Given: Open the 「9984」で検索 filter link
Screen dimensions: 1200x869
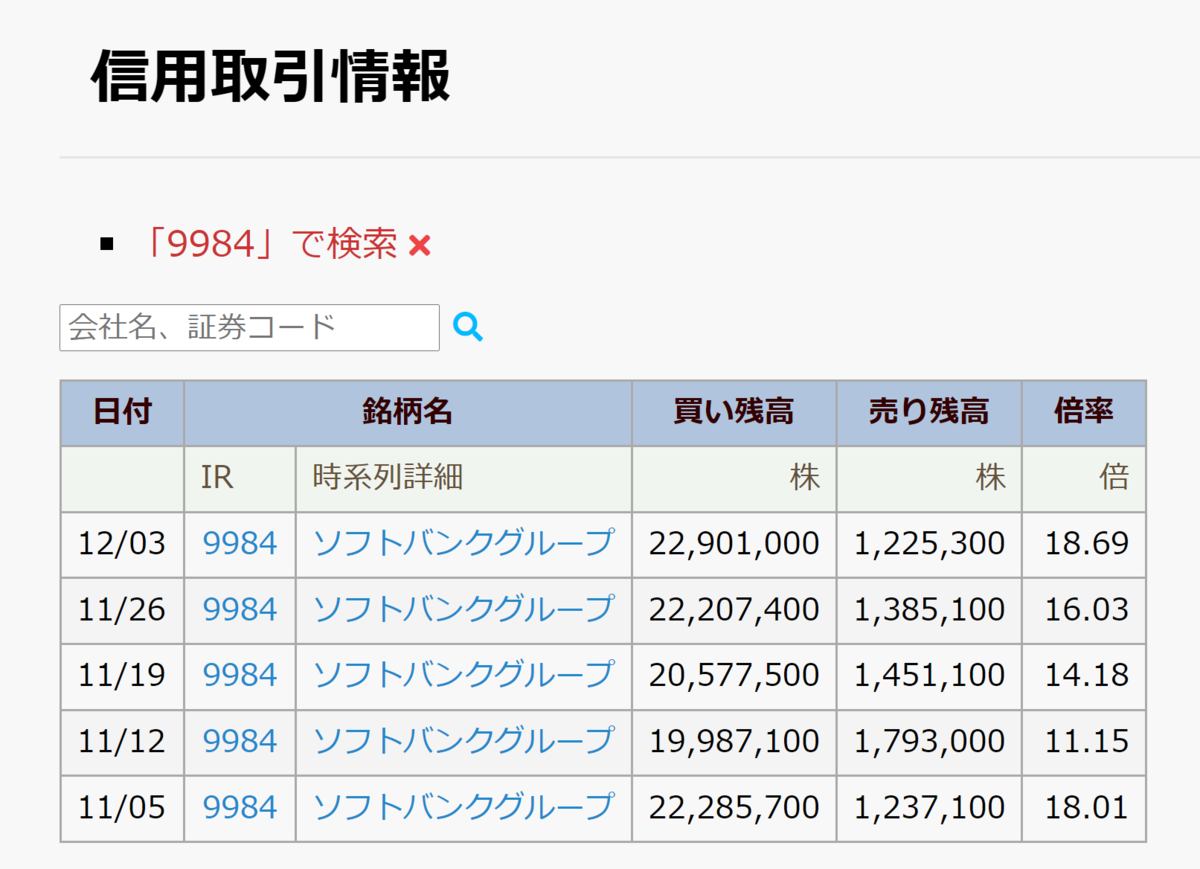Looking at the screenshot, I should coord(270,243).
